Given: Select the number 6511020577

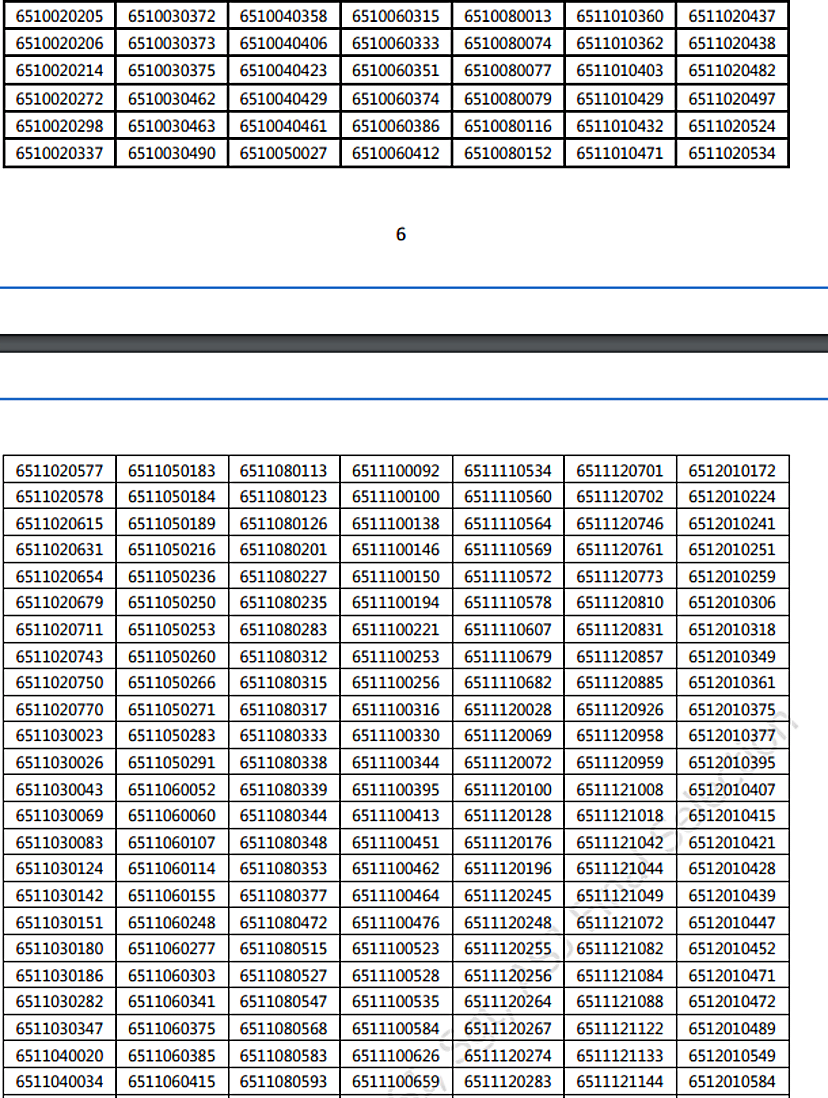Looking at the screenshot, I should tap(60, 470).
